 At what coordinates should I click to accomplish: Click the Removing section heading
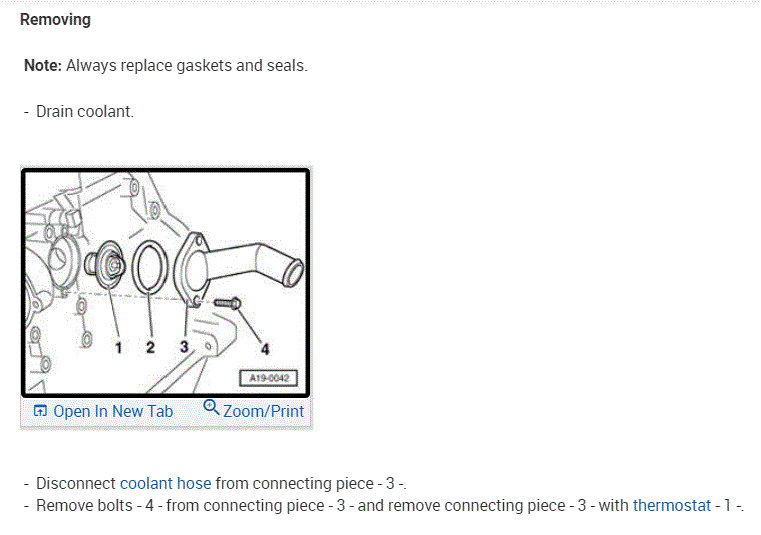55,20
